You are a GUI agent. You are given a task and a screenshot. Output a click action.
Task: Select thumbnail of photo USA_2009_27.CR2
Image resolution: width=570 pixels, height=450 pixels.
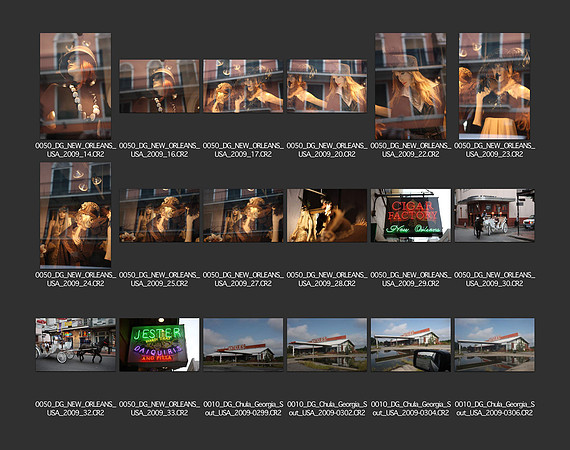pos(243,215)
